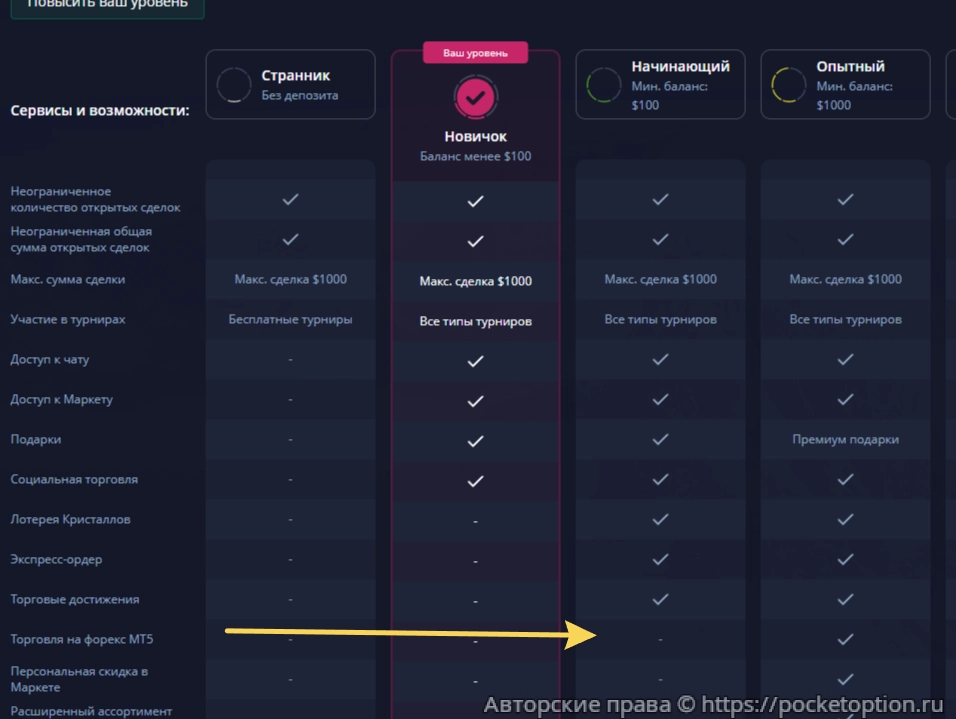Click the Начинающий checkmark for Лотерея Кристаллов
This screenshot has height=719, width=956.
(660, 520)
